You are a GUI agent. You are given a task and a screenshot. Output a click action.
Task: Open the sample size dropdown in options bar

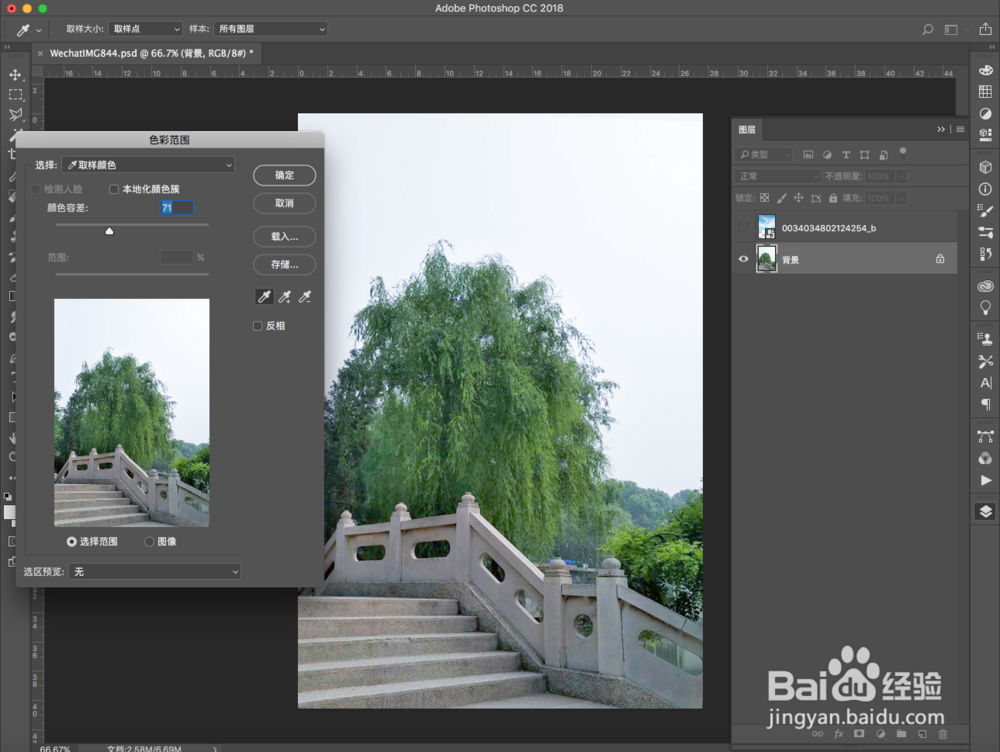click(x=144, y=29)
